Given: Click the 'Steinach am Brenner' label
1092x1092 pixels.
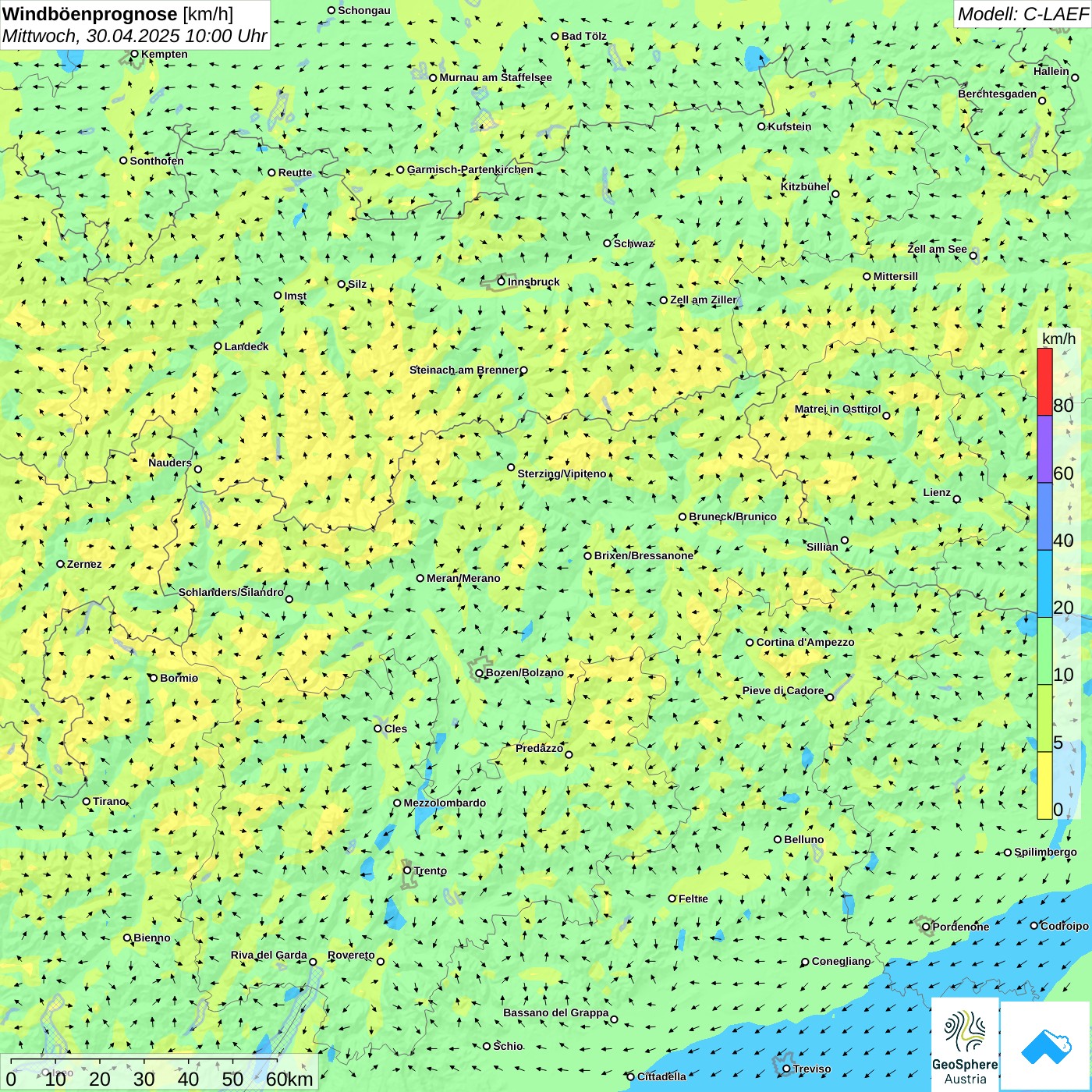Looking at the screenshot, I should [x=463, y=370].
